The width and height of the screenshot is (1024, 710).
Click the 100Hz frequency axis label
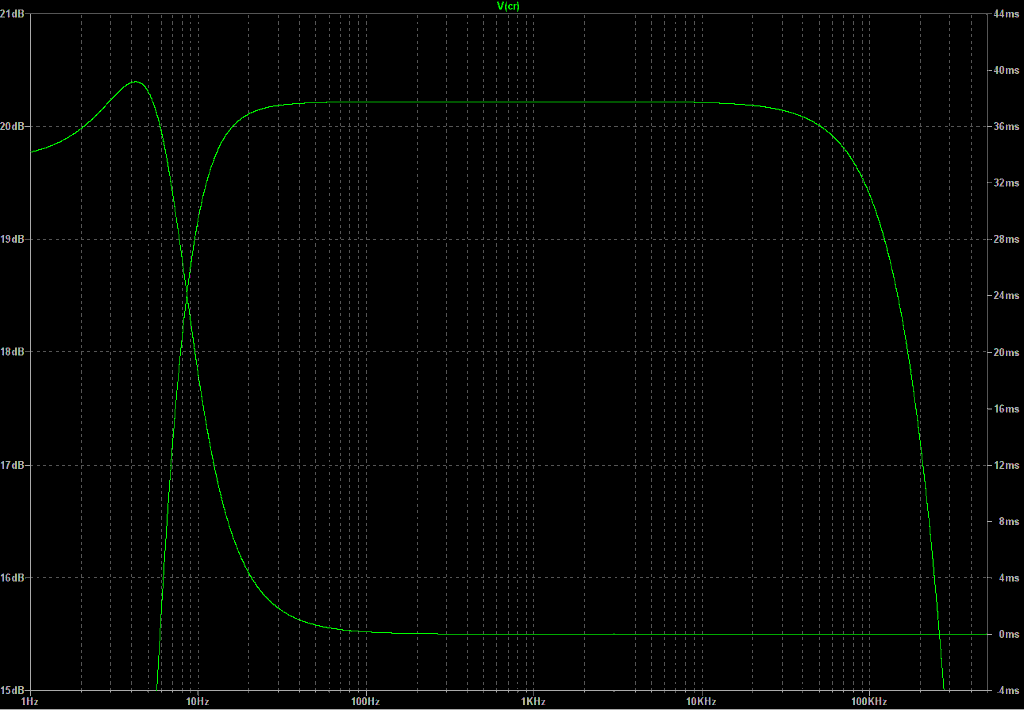366,702
